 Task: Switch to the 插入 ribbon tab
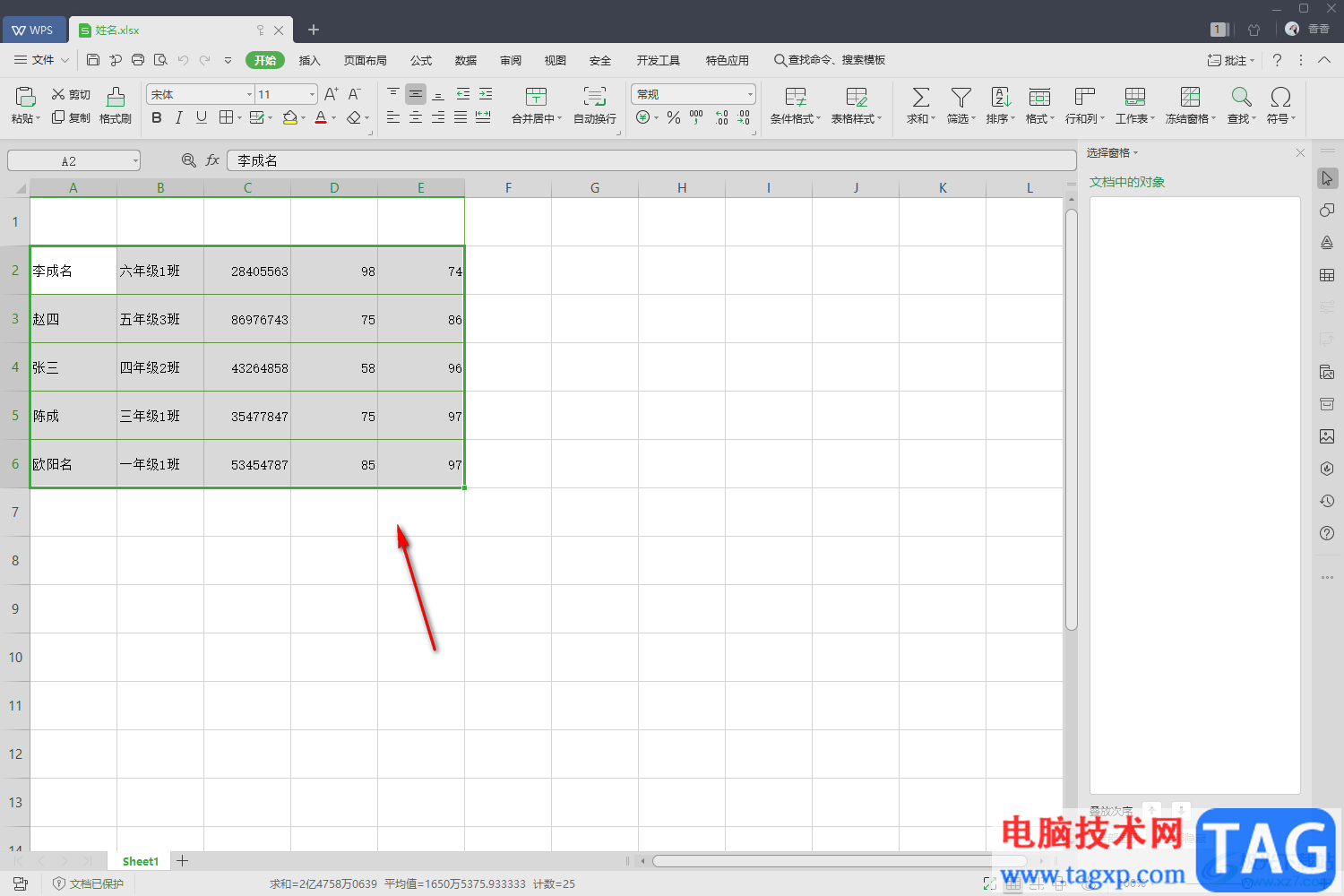pos(309,60)
